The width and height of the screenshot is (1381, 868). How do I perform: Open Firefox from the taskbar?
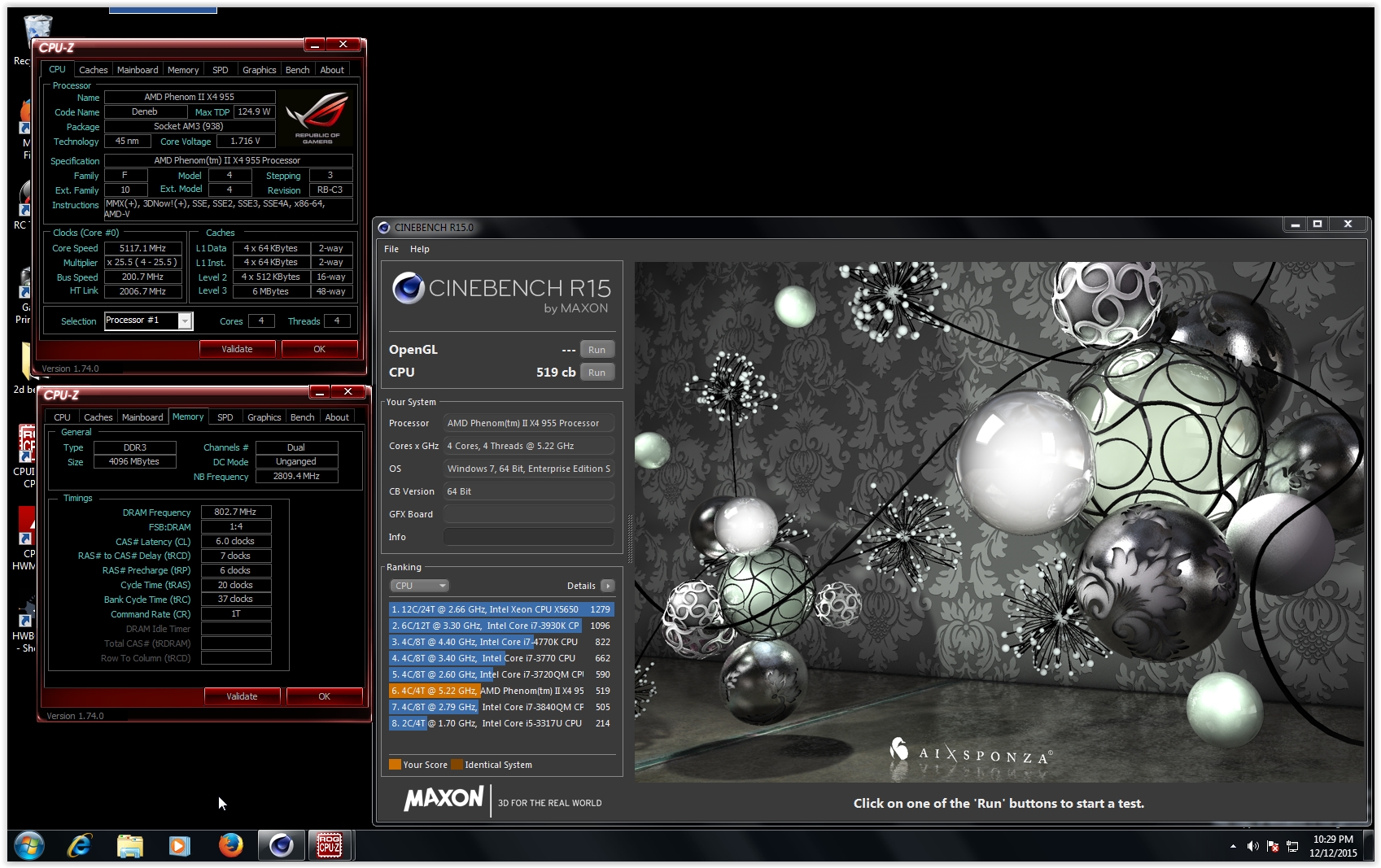coord(230,846)
